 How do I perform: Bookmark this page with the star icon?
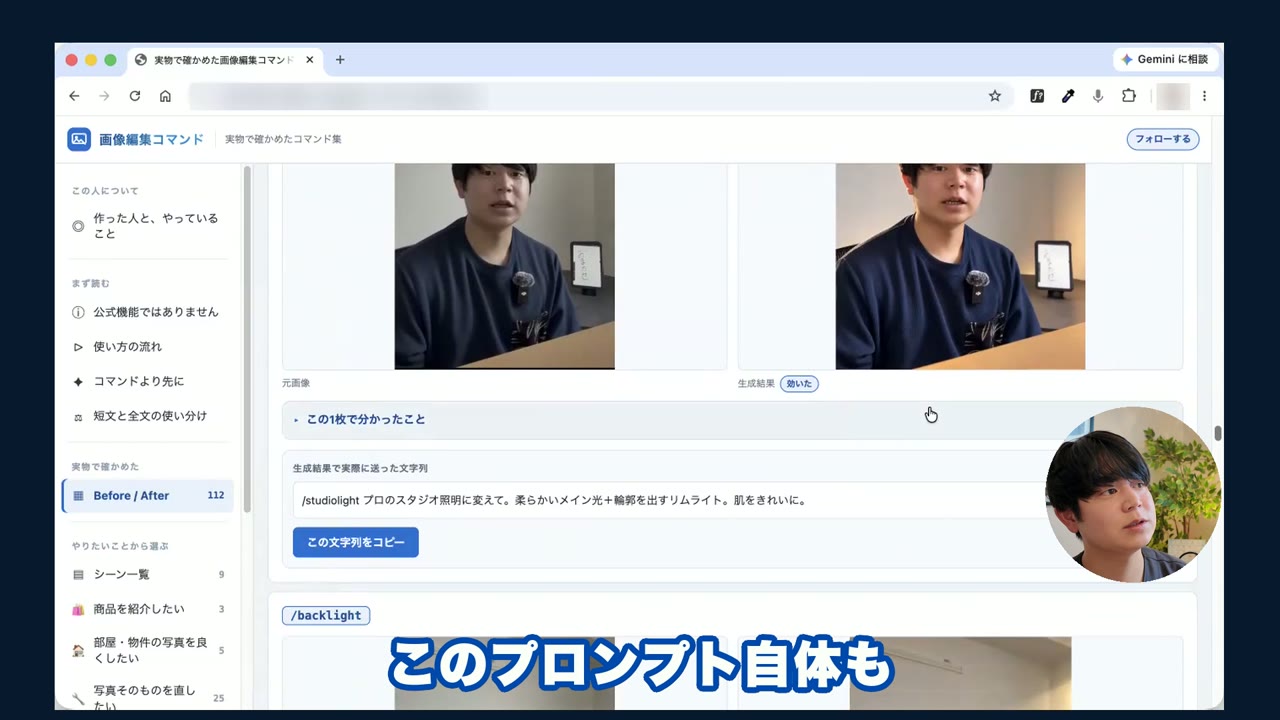pyautogui.click(x=995, y=96)
